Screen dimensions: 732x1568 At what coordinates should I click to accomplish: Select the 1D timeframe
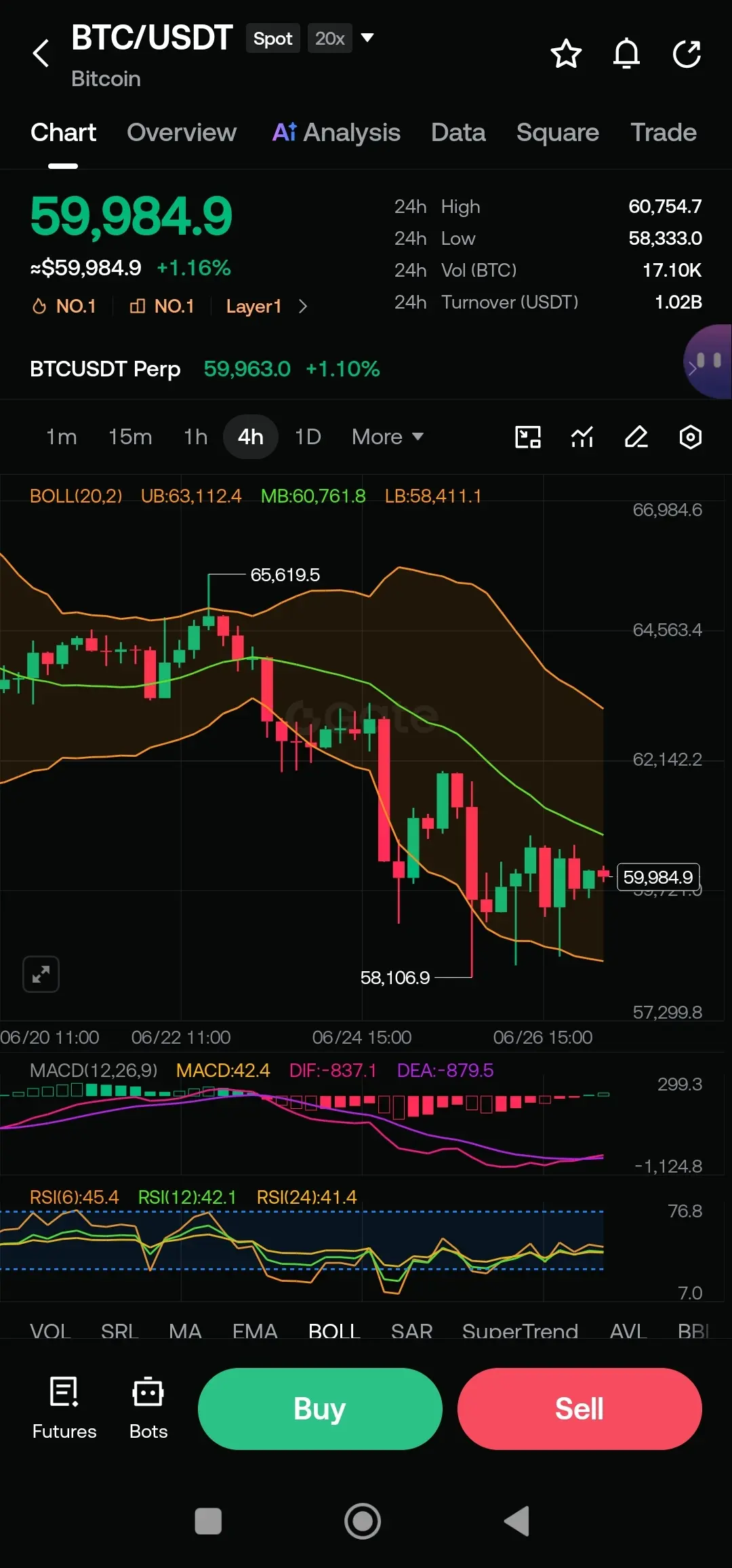(x=308, y=437)
